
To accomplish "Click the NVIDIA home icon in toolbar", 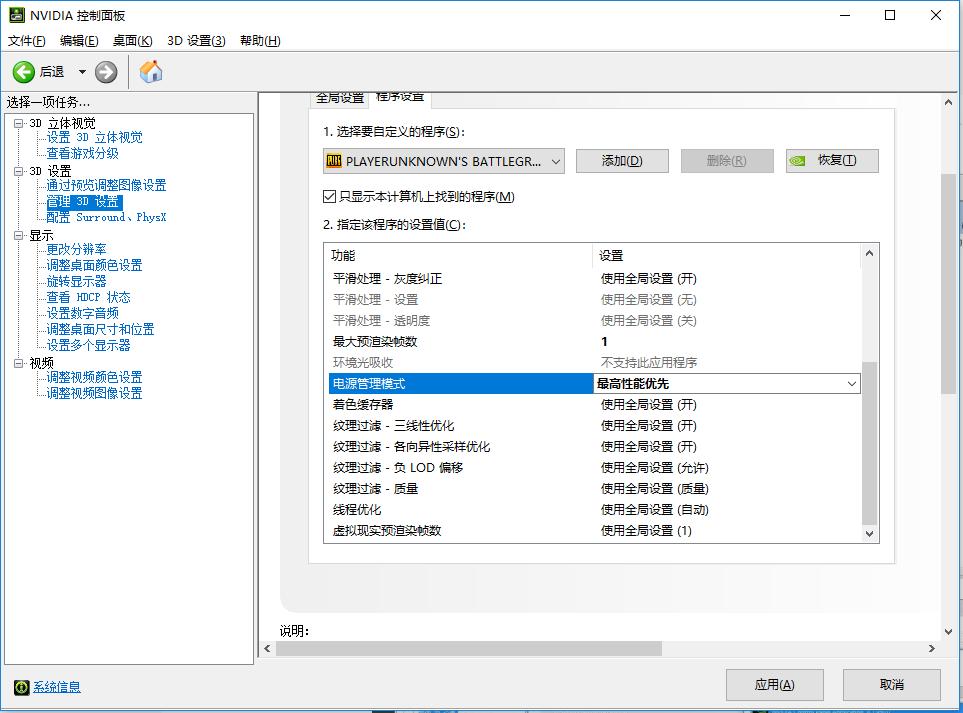I will [x=151, y=71].
